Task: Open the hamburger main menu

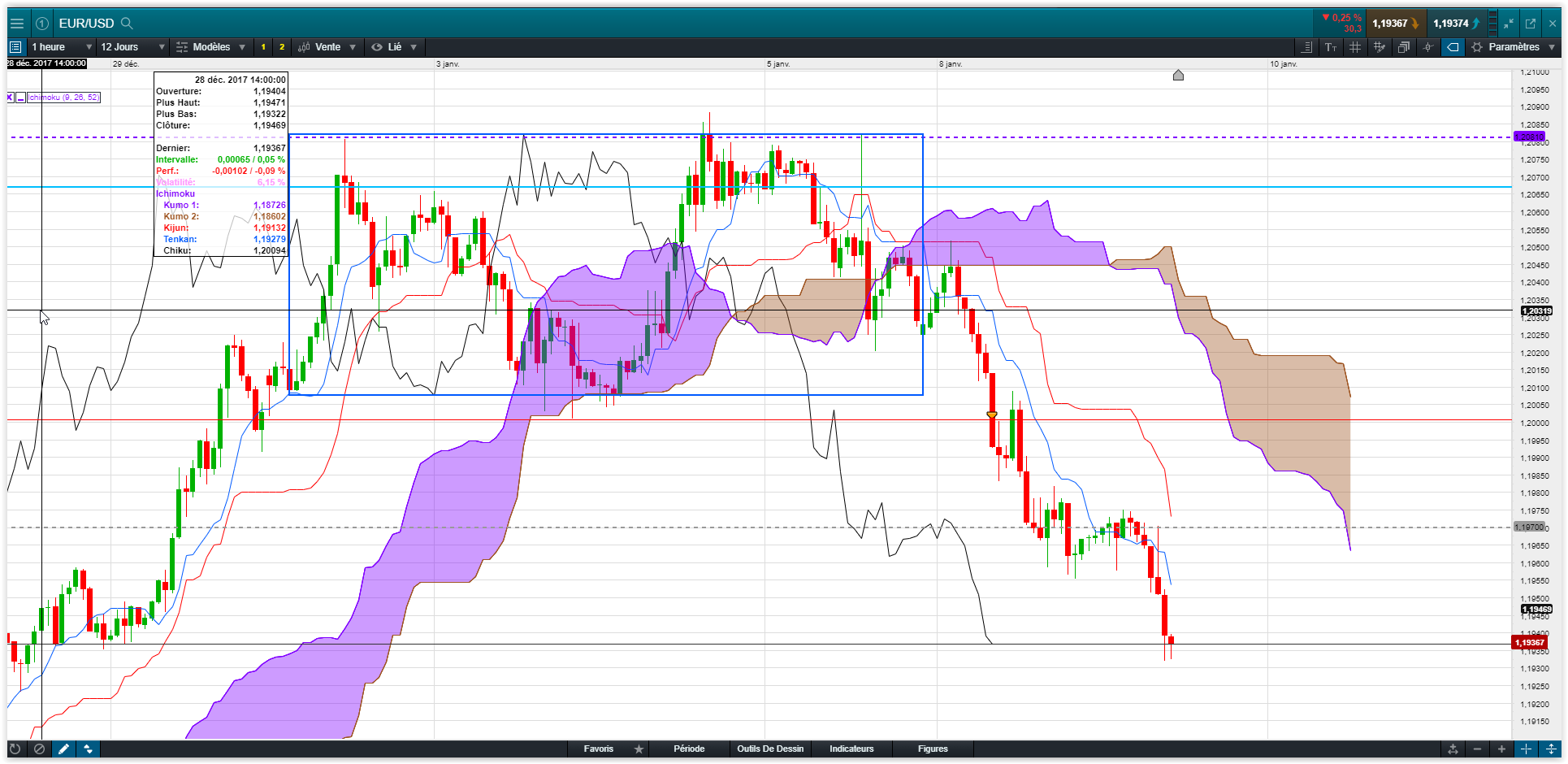Action: (16, 24)
